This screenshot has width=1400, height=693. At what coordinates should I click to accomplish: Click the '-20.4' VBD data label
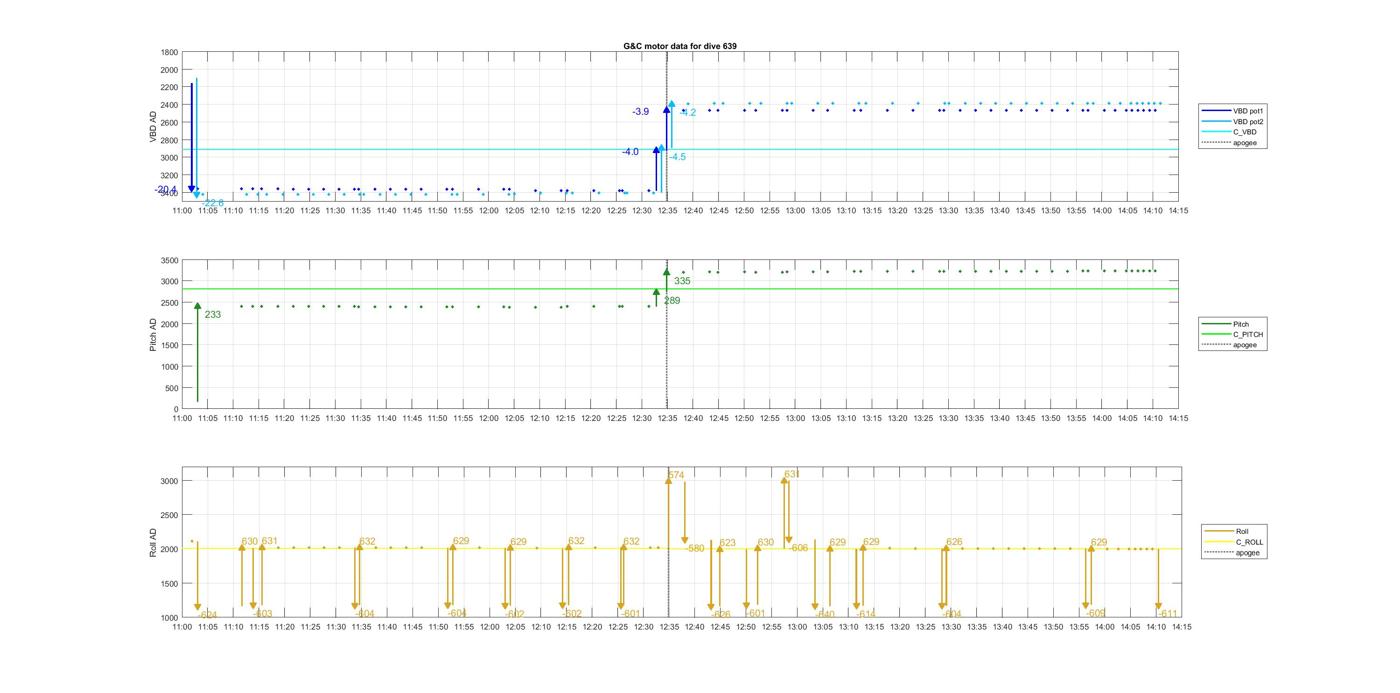pyautogui.click(x=165, y=190)
